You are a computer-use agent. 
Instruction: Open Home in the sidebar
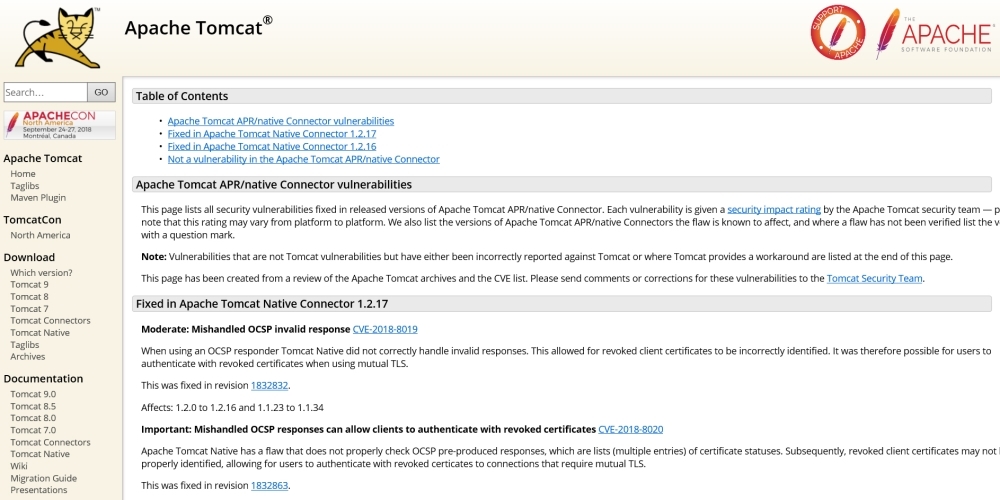(x=23, y=173)
